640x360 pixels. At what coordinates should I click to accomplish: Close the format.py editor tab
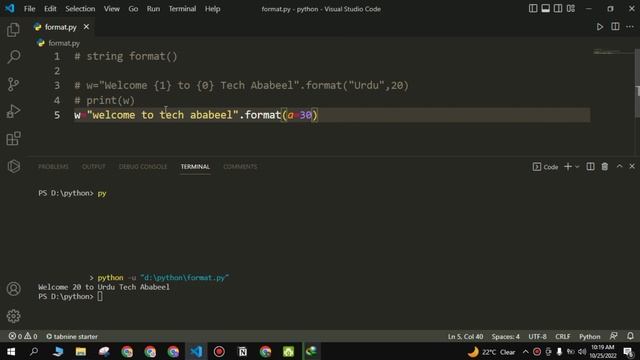click(x=86, y=27)
